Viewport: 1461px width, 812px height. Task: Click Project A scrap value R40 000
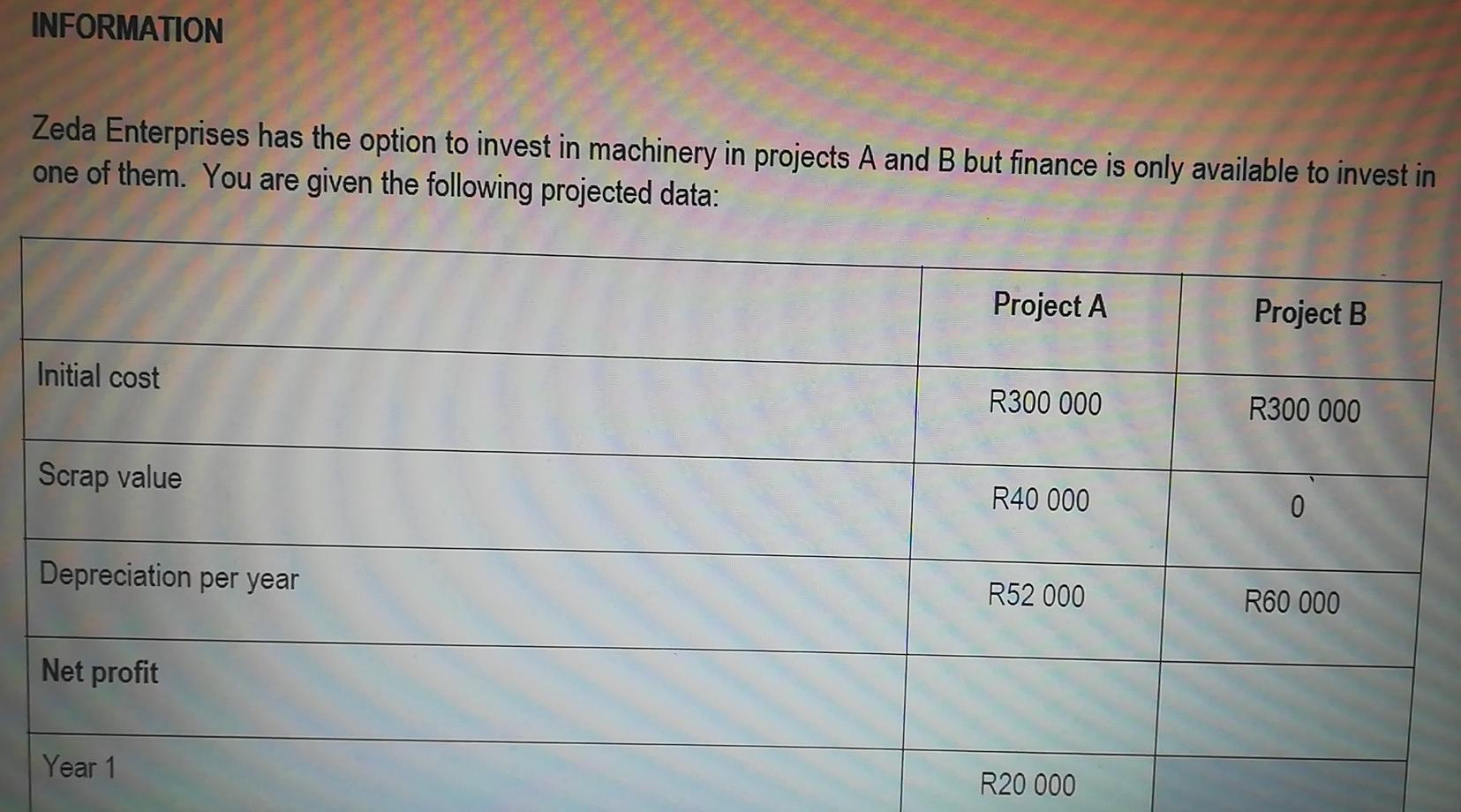(x=1040, y=500)
